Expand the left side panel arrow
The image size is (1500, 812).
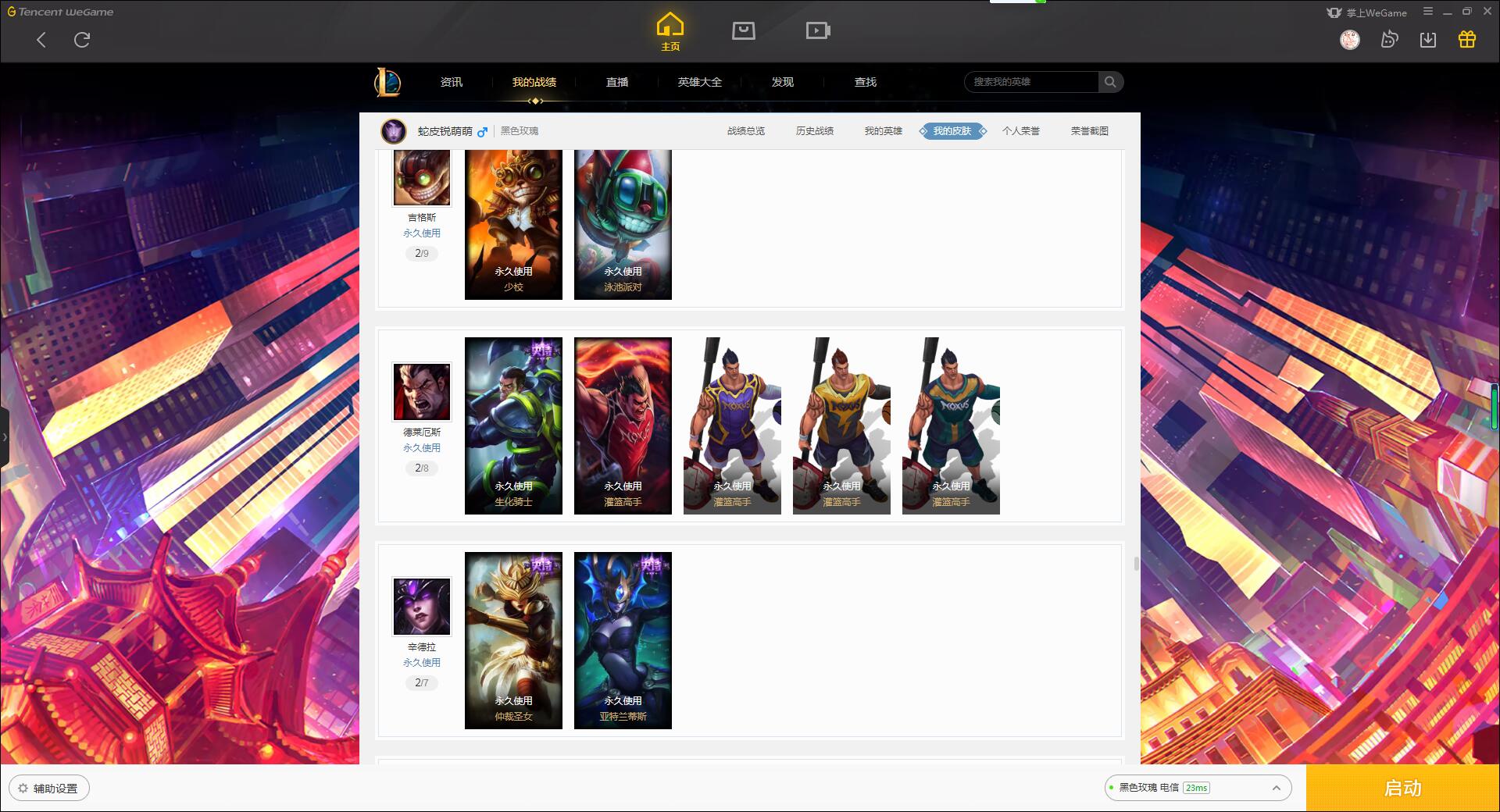coord(5,437)
